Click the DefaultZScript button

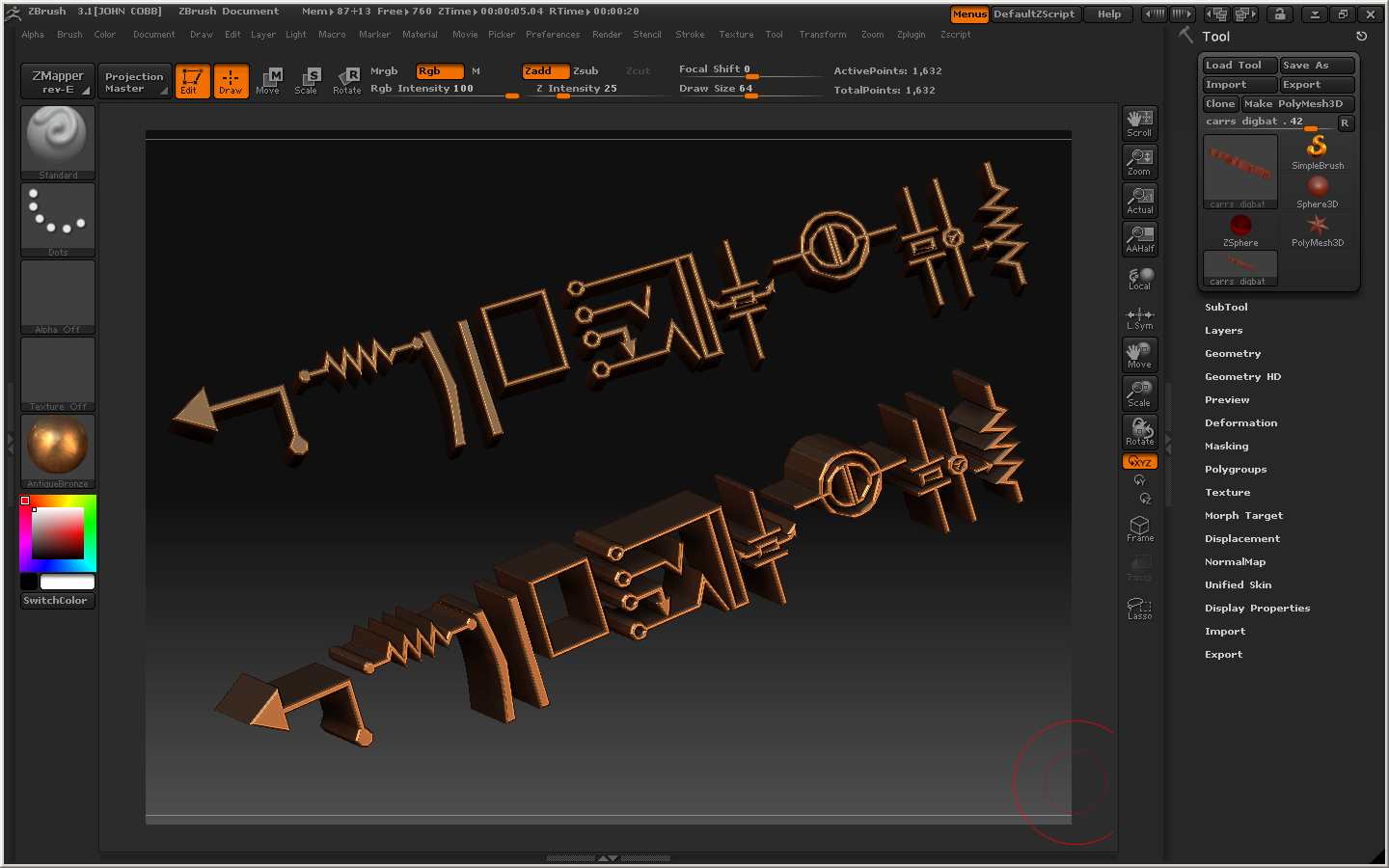click(x=1034, y=14)
